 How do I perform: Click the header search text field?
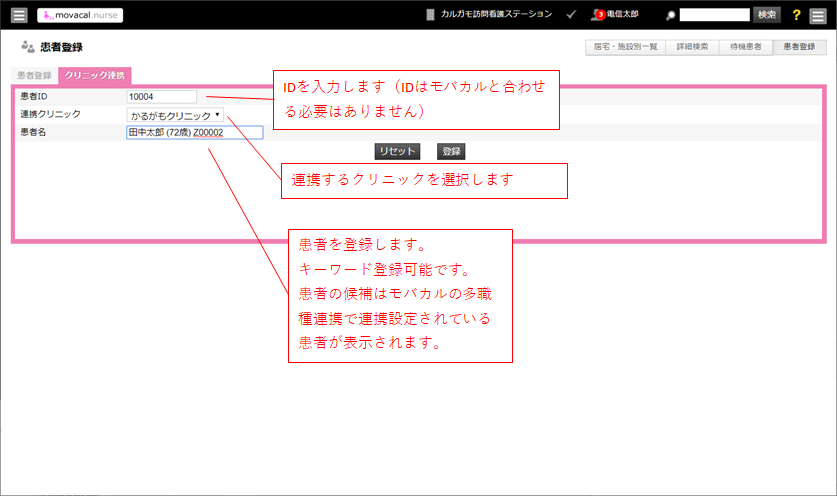click(714, 15)
